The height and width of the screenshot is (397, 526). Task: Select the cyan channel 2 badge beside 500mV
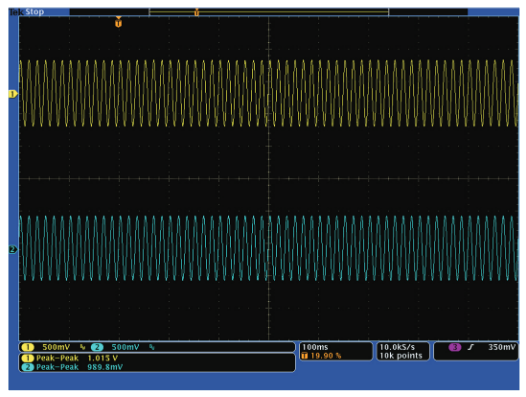point(97,347)
